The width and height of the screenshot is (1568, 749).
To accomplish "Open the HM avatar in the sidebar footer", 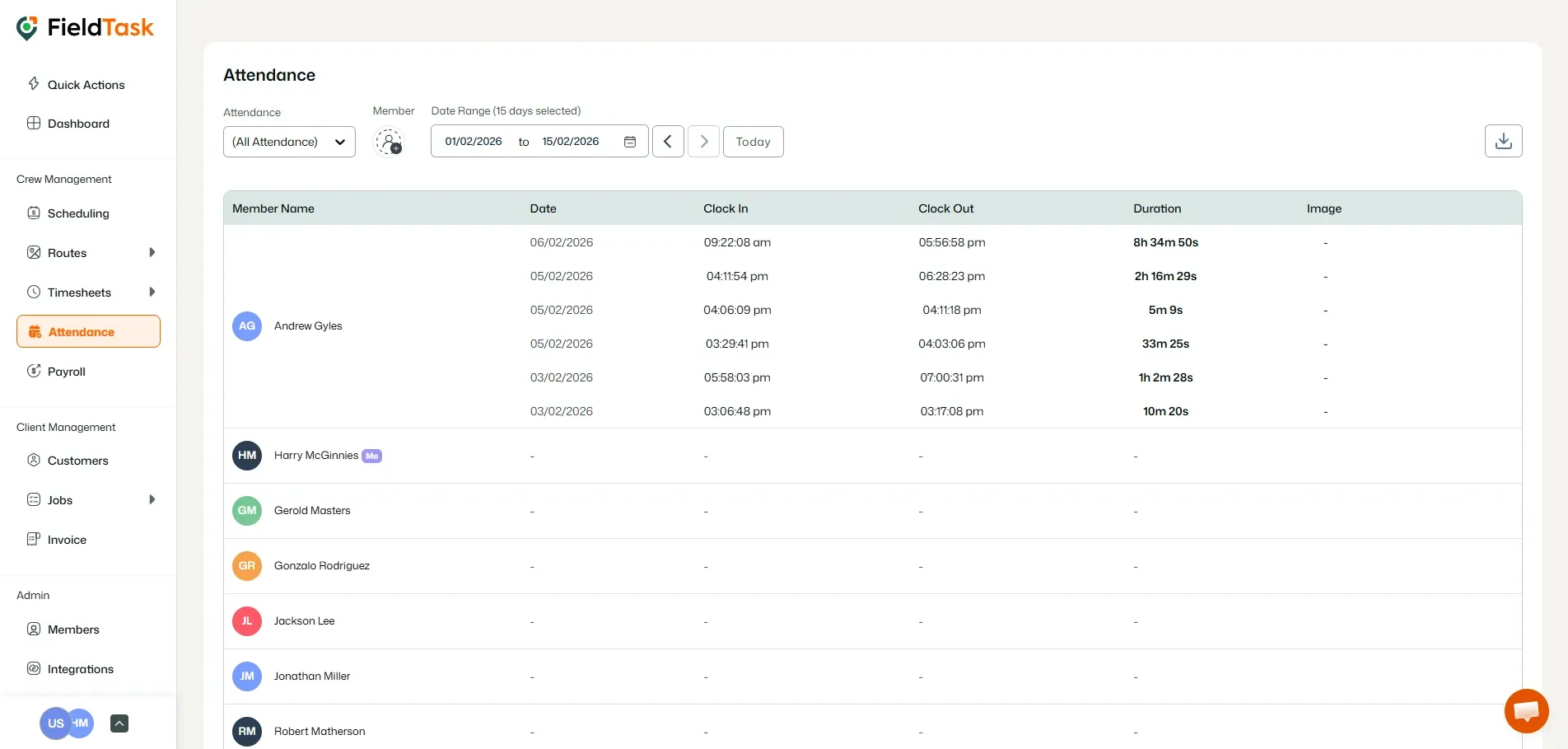I will point(82,723).
